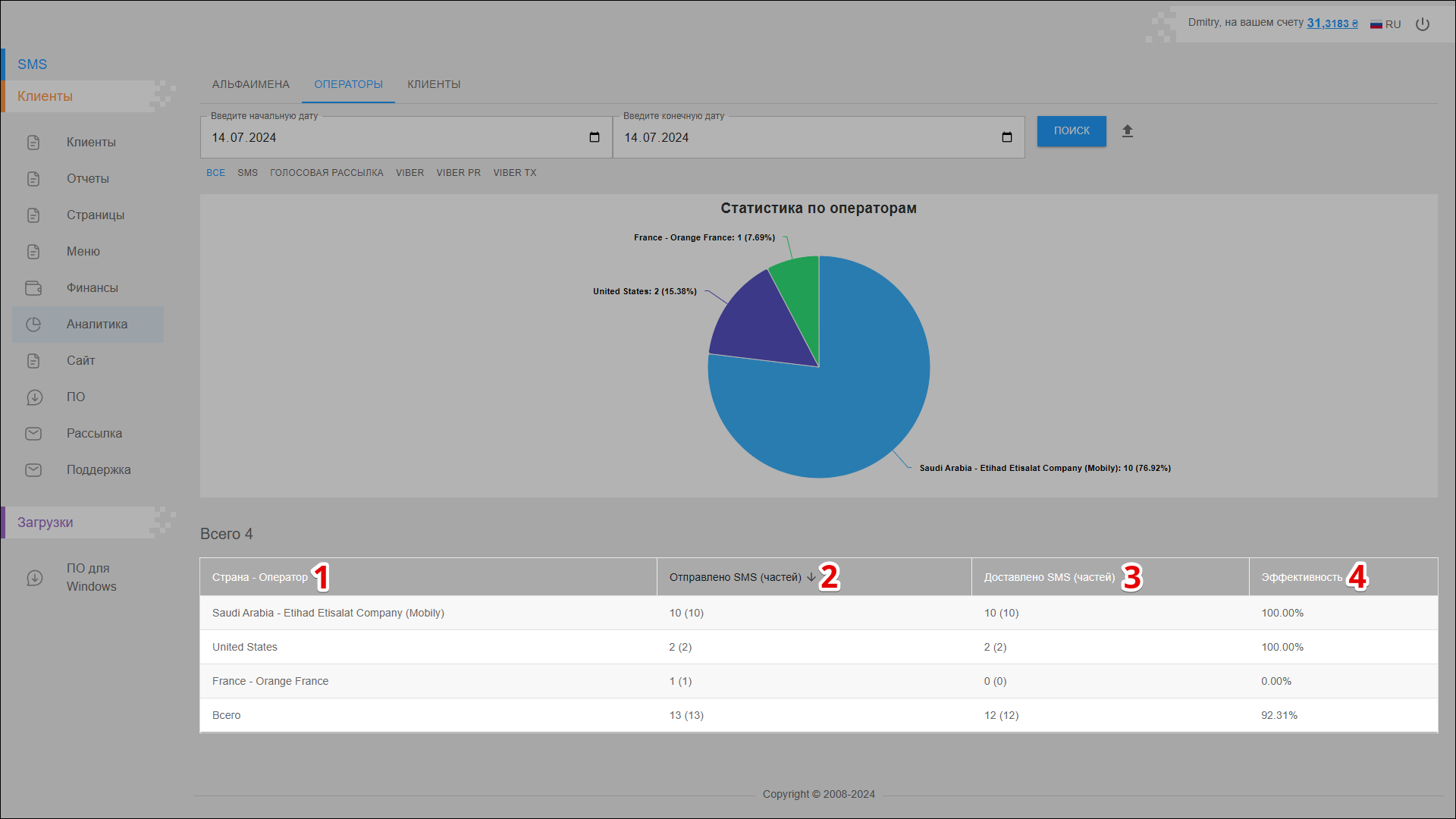Click the power logout icon
The width and height of the screenshot is (1456, 819).
(x=1423, y=24)
